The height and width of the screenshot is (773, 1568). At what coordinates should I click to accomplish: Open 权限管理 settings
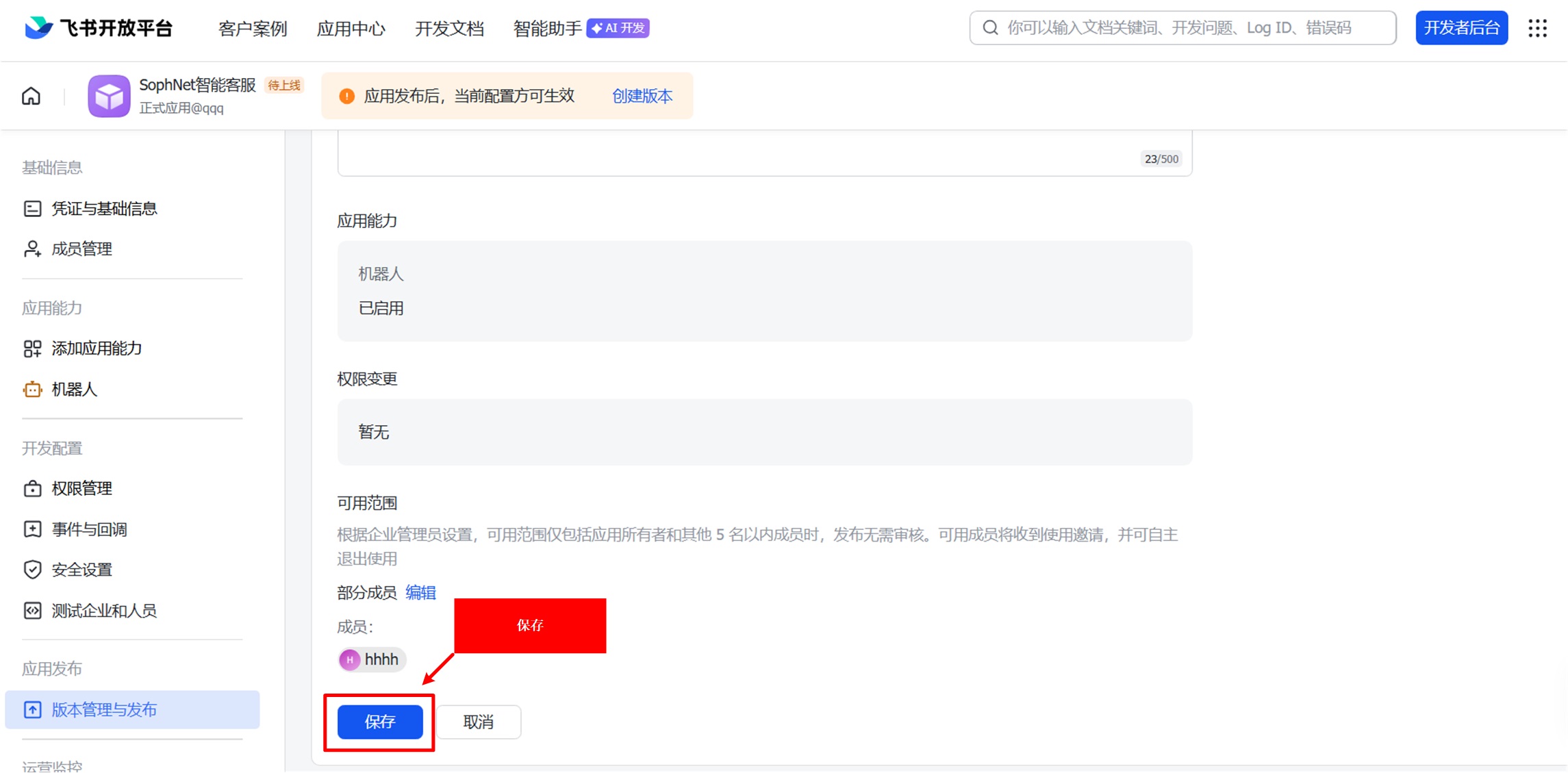81,489
